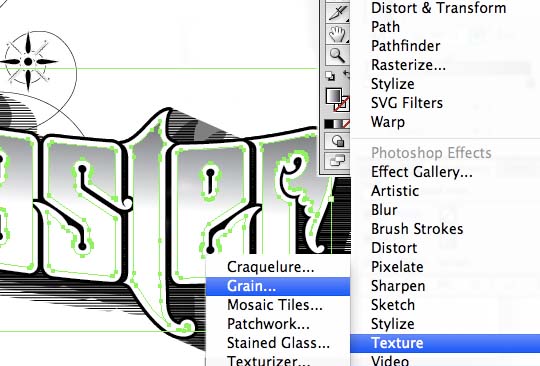Open the Pixelate submenu
This screenshot has width=540, height=366.
point(397,267)
